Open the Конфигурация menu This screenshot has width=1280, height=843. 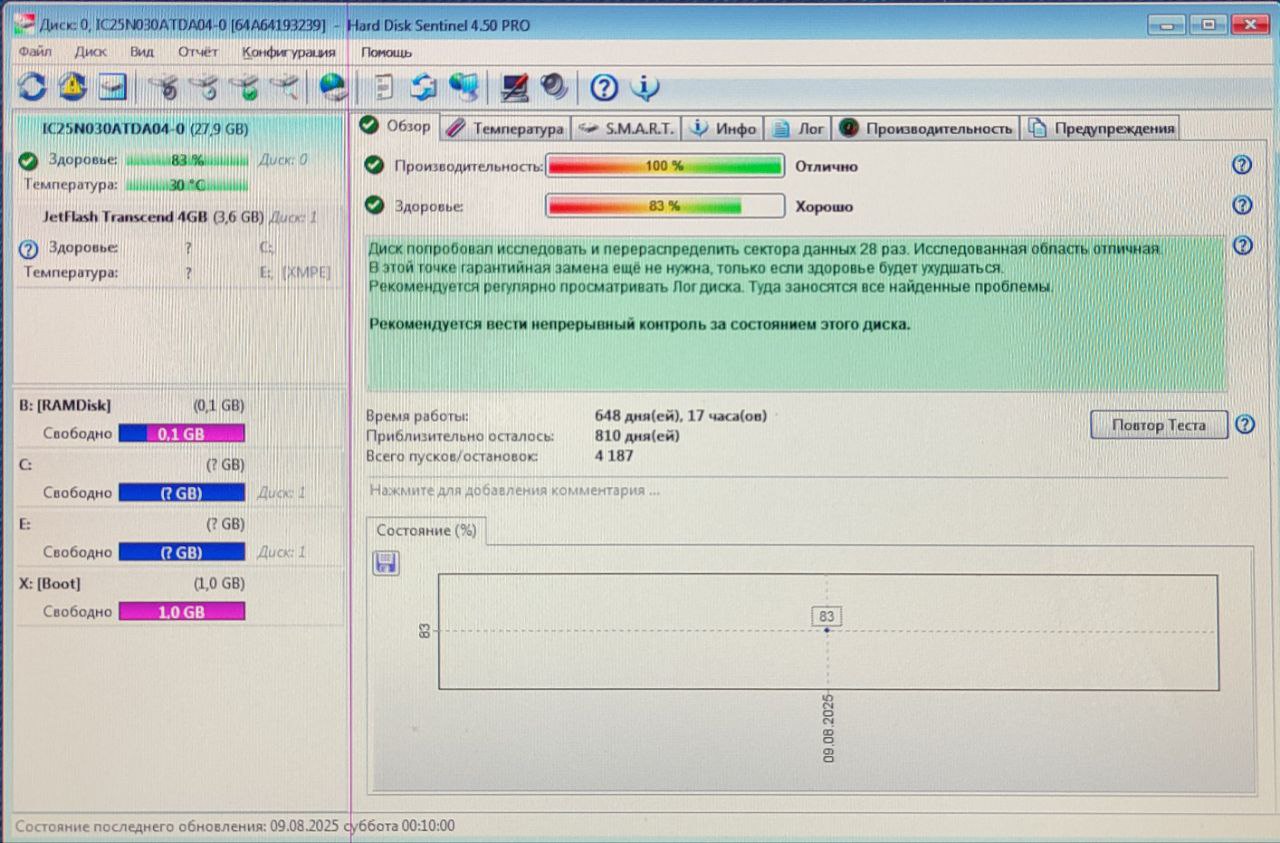(x=289, y=51)
